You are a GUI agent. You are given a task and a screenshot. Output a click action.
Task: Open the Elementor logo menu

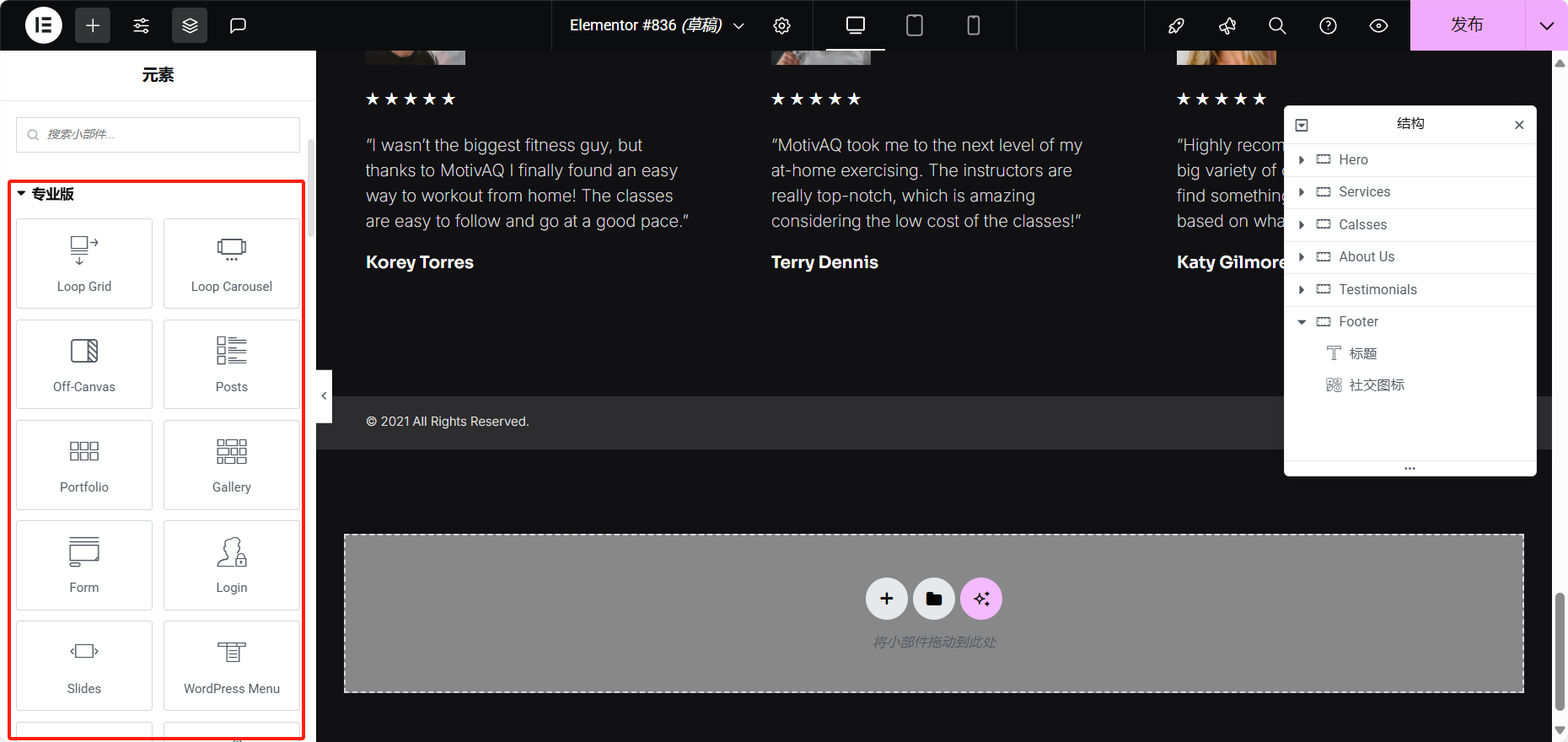tap(44, 25)
